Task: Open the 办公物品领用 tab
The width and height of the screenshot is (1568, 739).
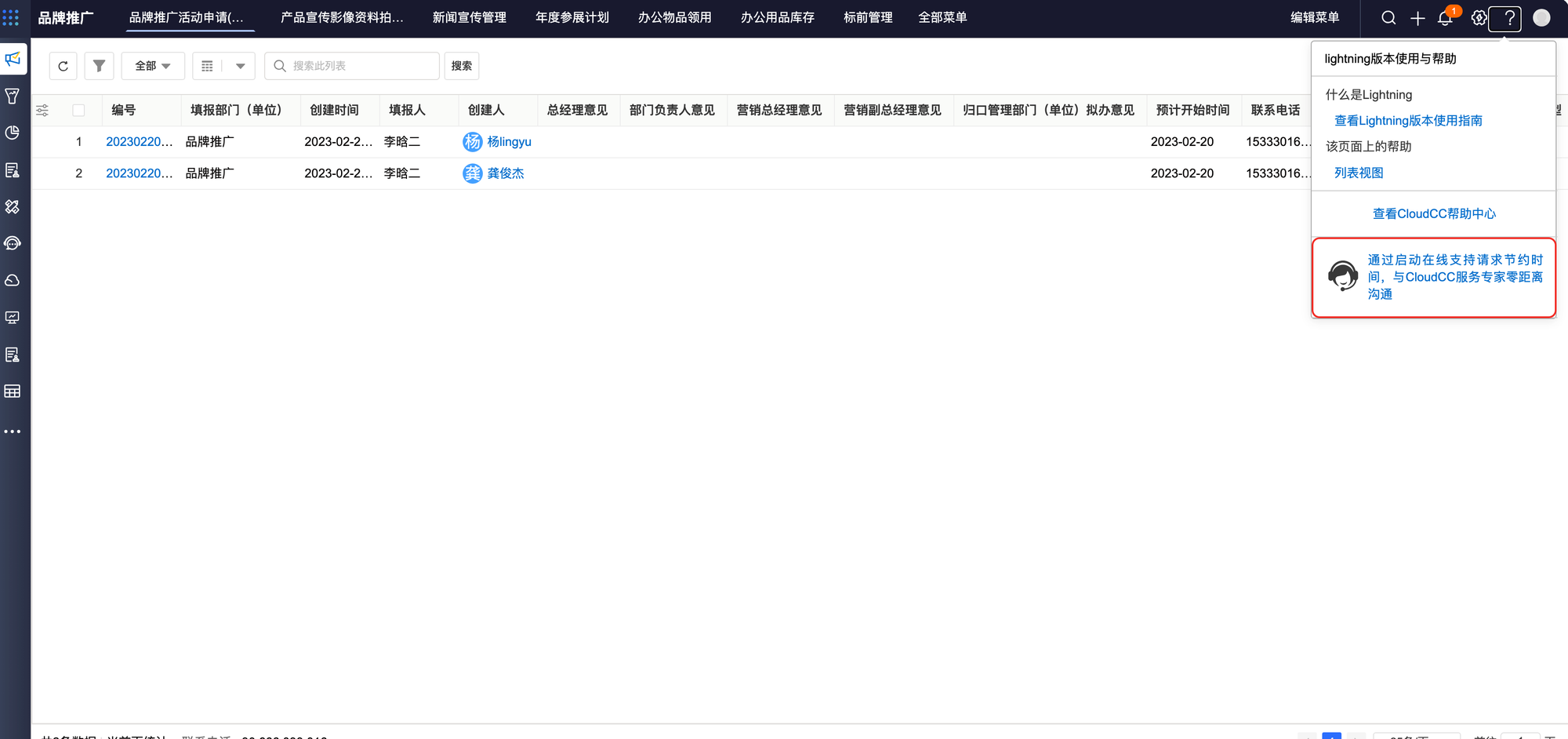Action: click(674, 17)
